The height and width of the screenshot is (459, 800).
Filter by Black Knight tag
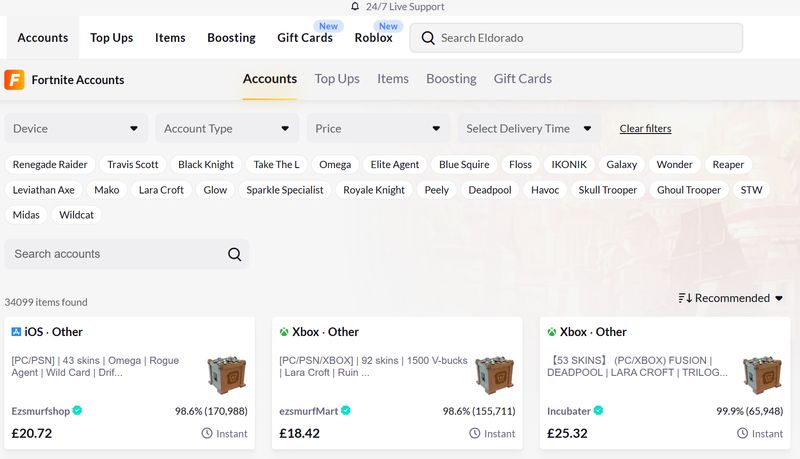[x=206, y=164]
